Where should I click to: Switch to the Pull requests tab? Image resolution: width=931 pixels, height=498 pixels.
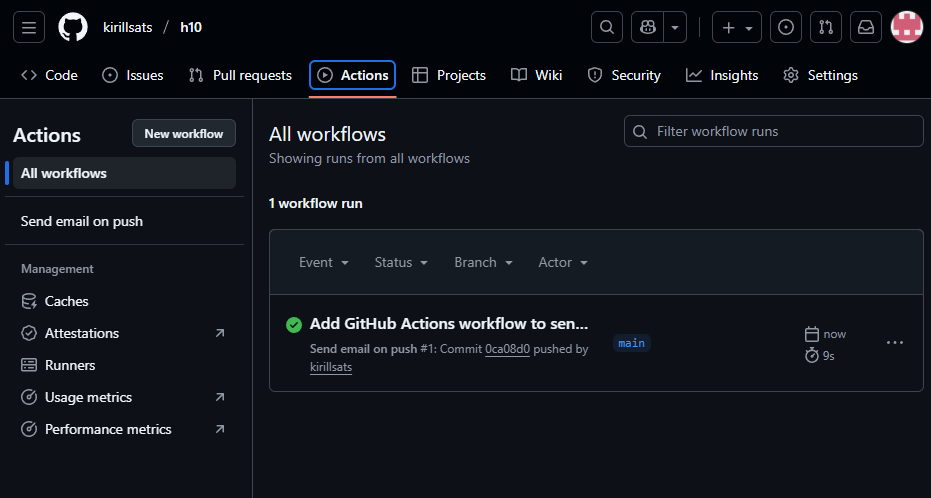tap(240, 75)
